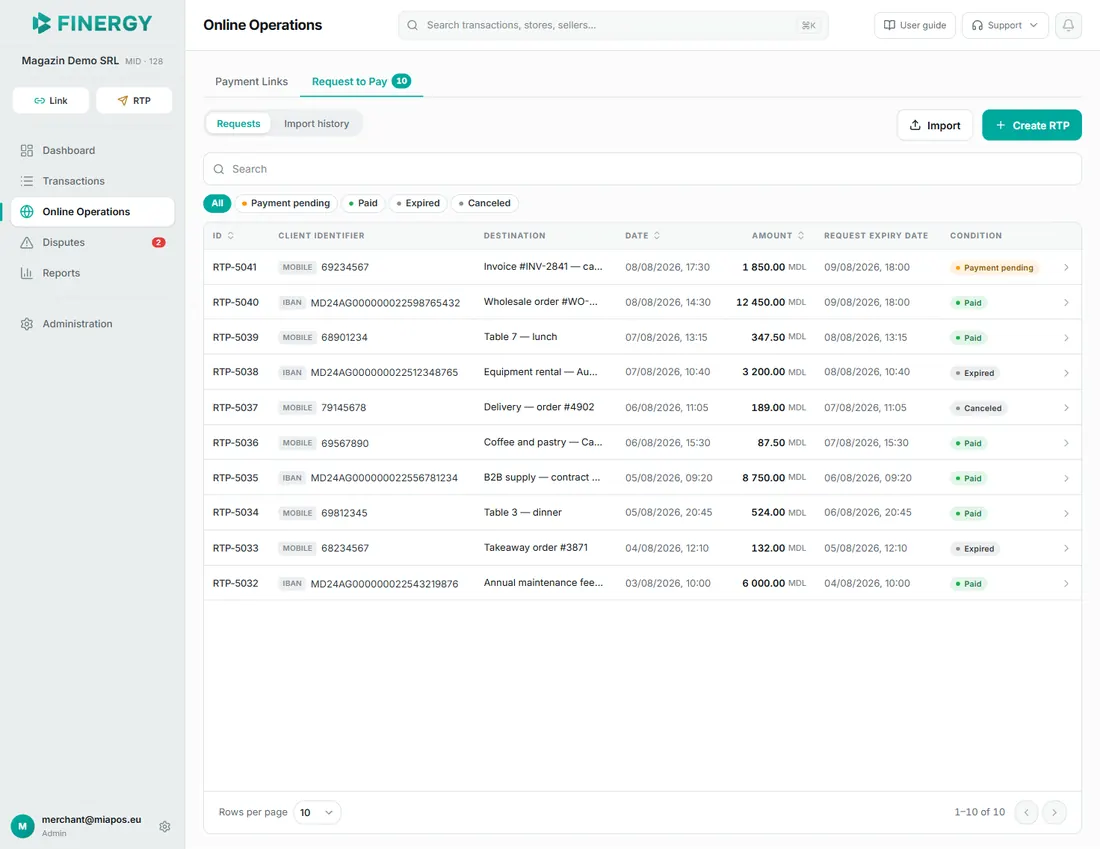Click IBAN MD24AG000000022543219876
Image resolution: width=1100 pixels, height=849 pixels.
point(384,584)
